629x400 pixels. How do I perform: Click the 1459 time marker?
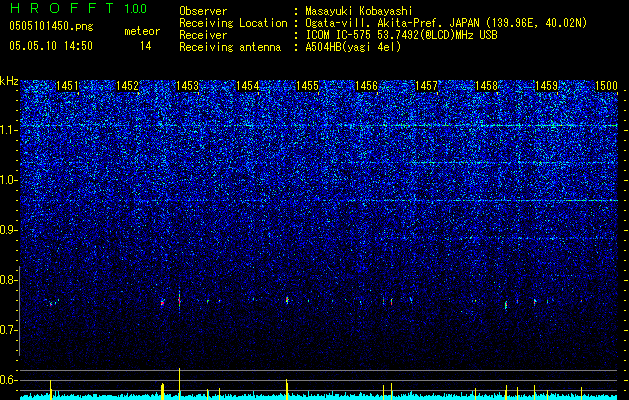click(x=546, y=85)
